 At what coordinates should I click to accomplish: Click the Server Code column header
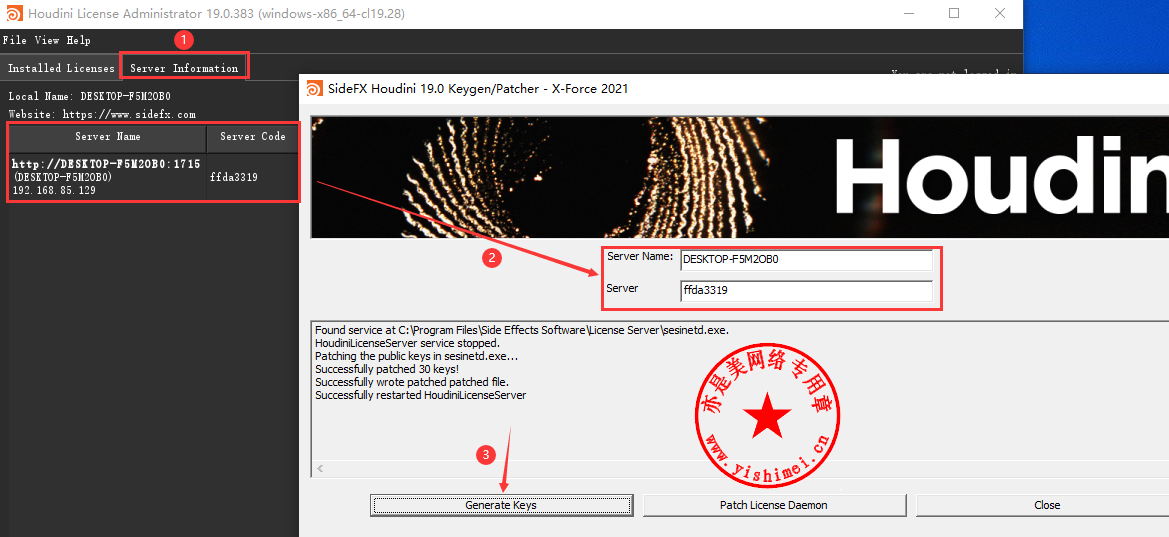tap(253, 137)
